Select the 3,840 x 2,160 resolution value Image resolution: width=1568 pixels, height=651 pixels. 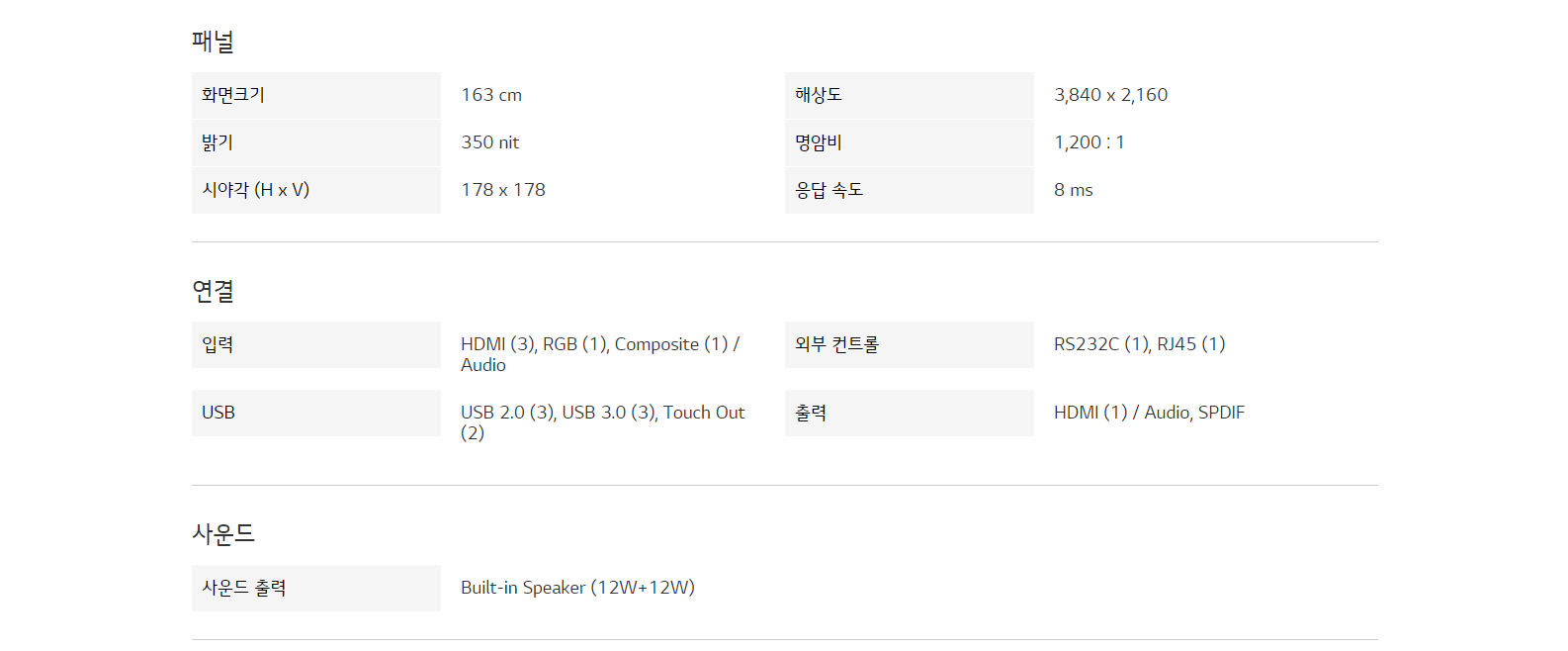pyautogui.click(x=1110, y=95)
